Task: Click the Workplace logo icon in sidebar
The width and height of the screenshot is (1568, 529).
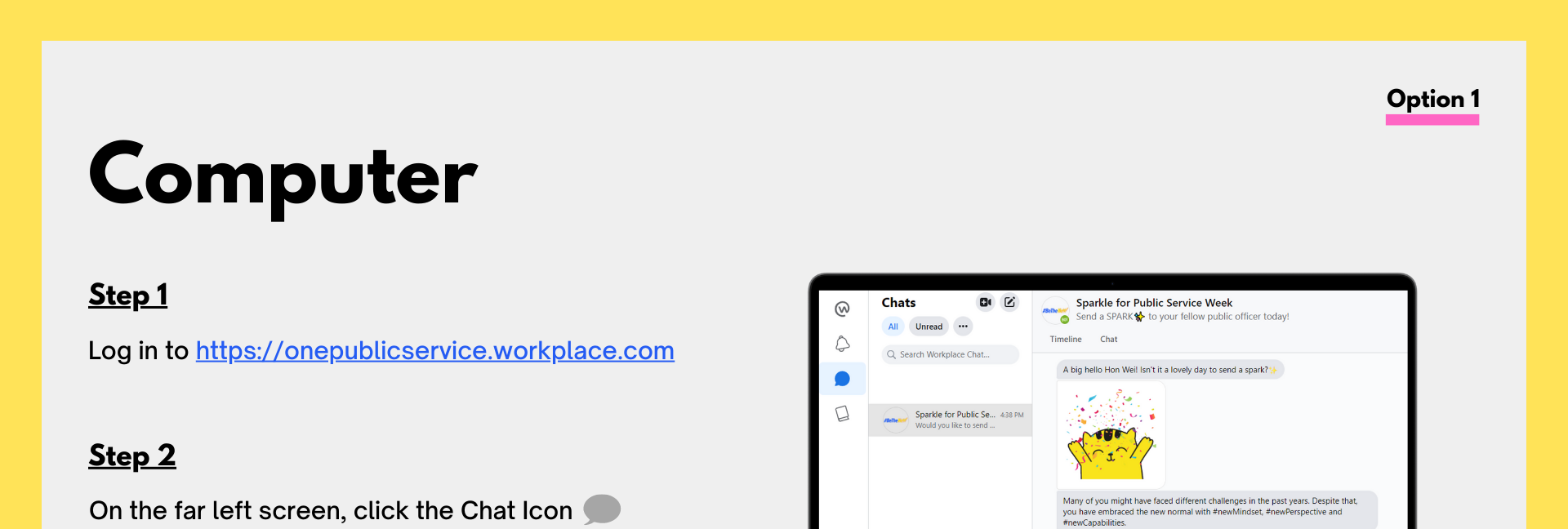Action: click(842, 309)
